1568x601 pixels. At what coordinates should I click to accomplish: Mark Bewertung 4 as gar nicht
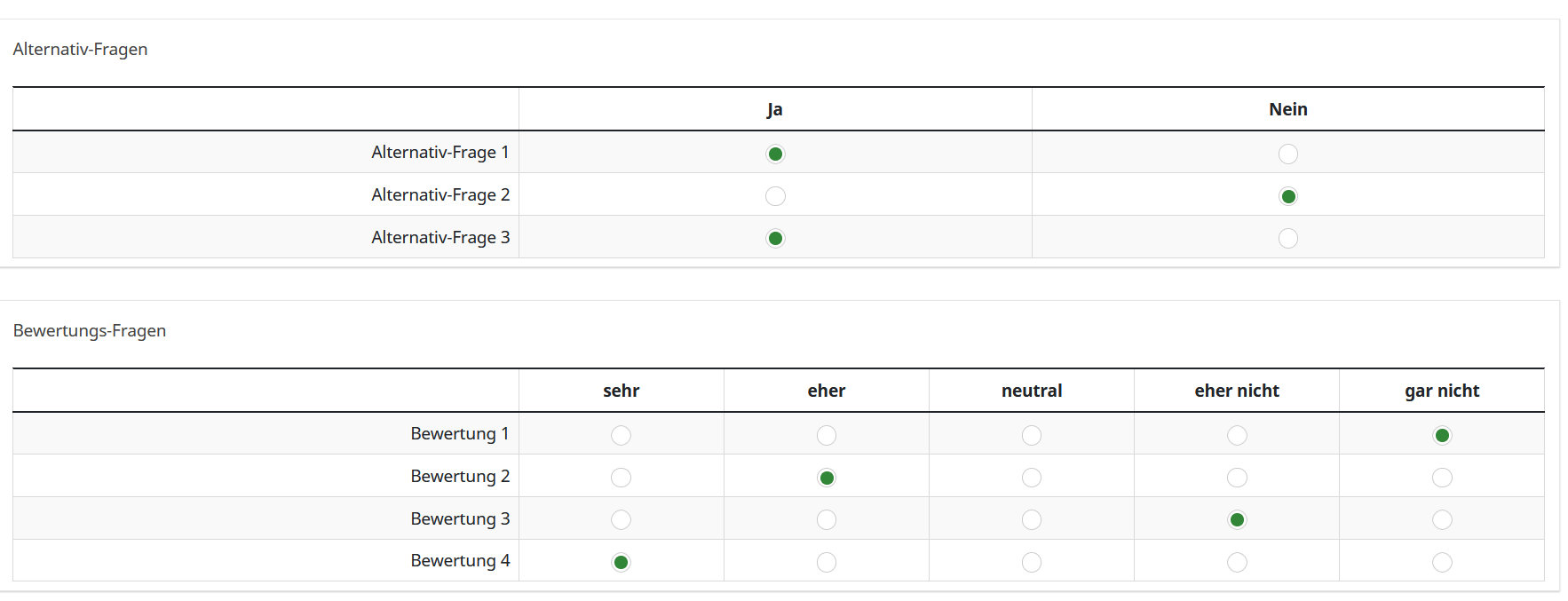(1442, 562)
